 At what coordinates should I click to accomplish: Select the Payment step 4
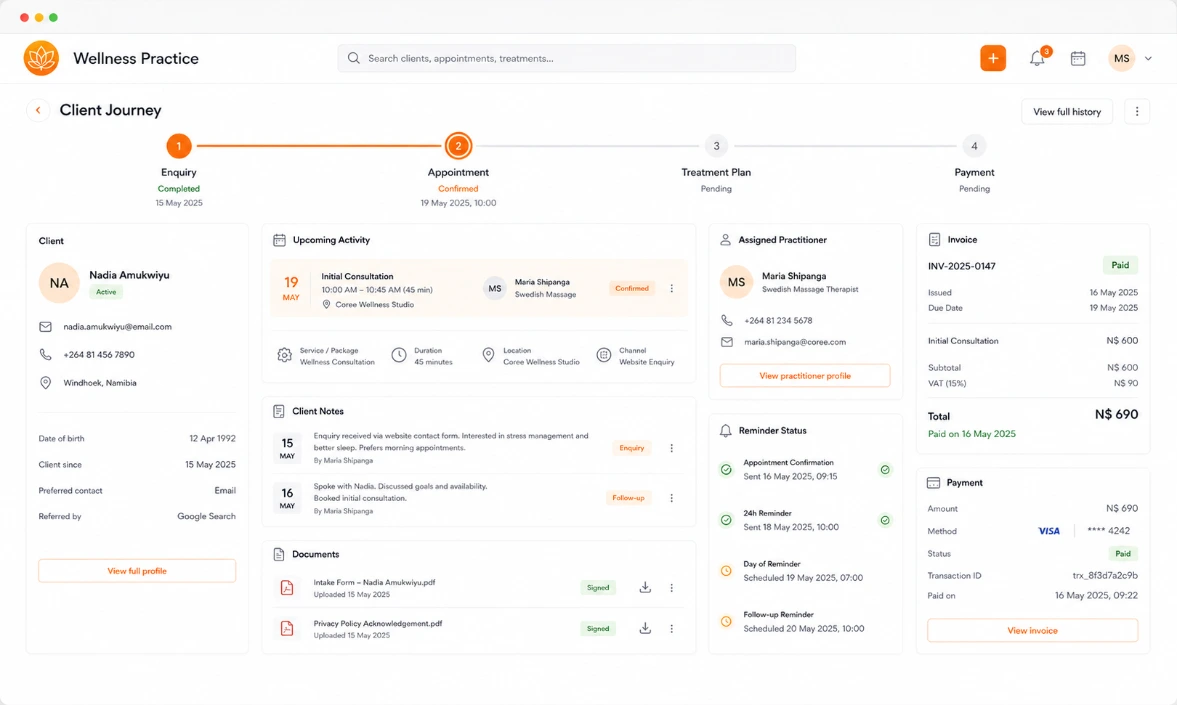pos(974,146)
